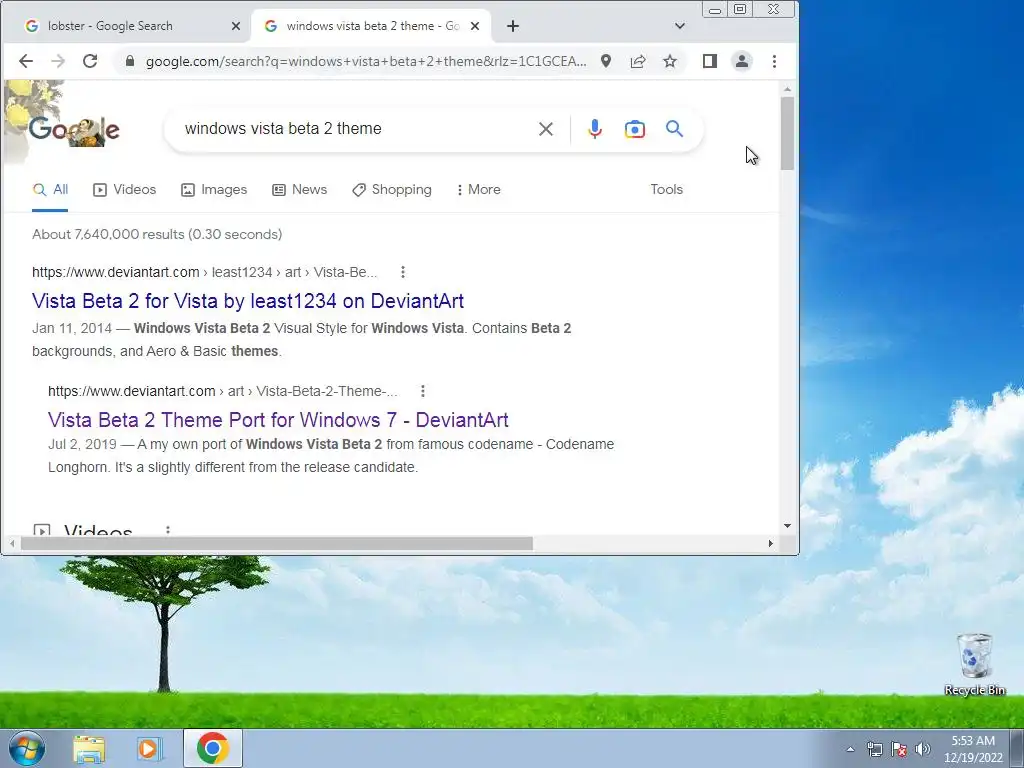Viewport: 1024px width, 768px height.
Task: Click the scroll right arrow
Action: tap(771, 543)
